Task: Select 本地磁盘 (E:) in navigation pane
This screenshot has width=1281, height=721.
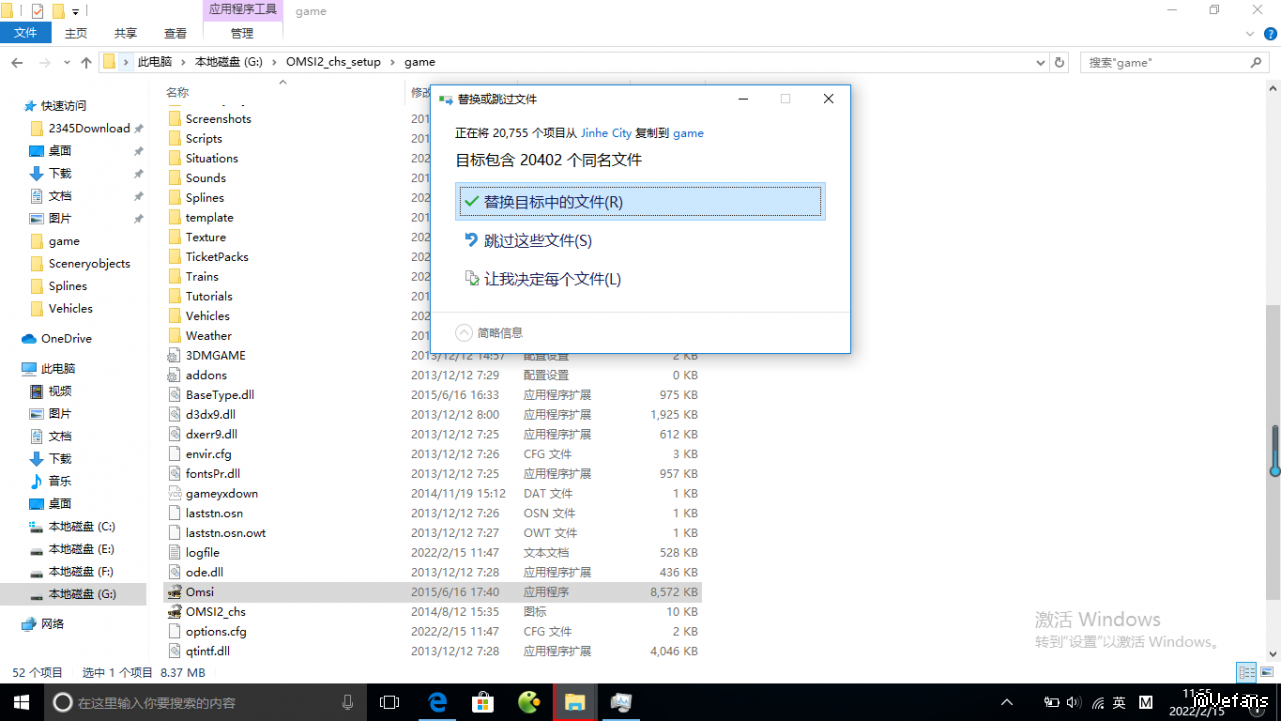Action: click(x=82, y=549)
